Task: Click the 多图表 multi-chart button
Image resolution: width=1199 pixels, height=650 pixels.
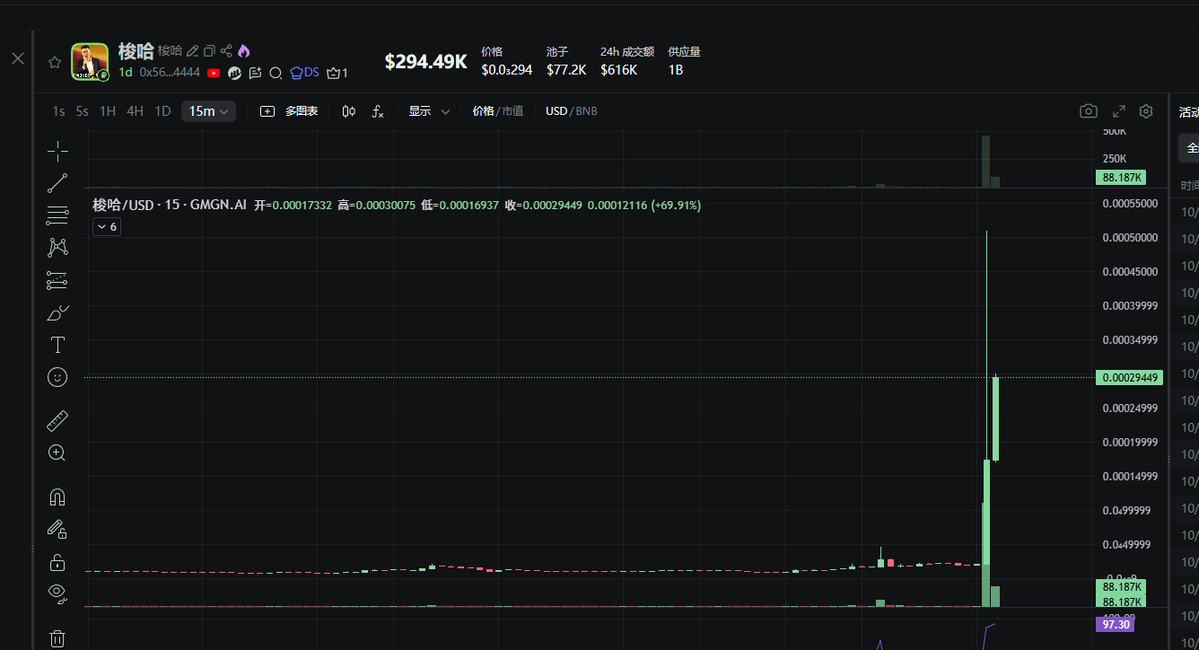Action: coord(289,111)
